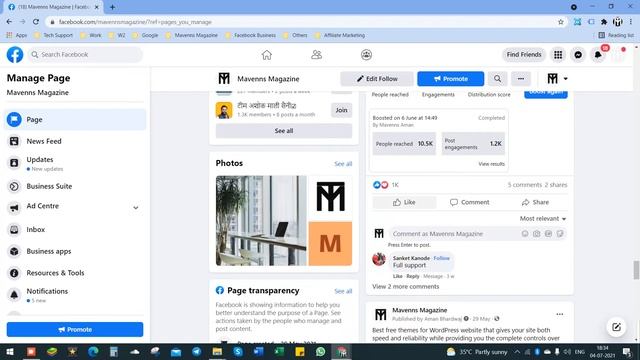Viewport: 640px width, 360px height.
Task: Reply to Sanket Kanode's comment
Action: pos(413,276)
